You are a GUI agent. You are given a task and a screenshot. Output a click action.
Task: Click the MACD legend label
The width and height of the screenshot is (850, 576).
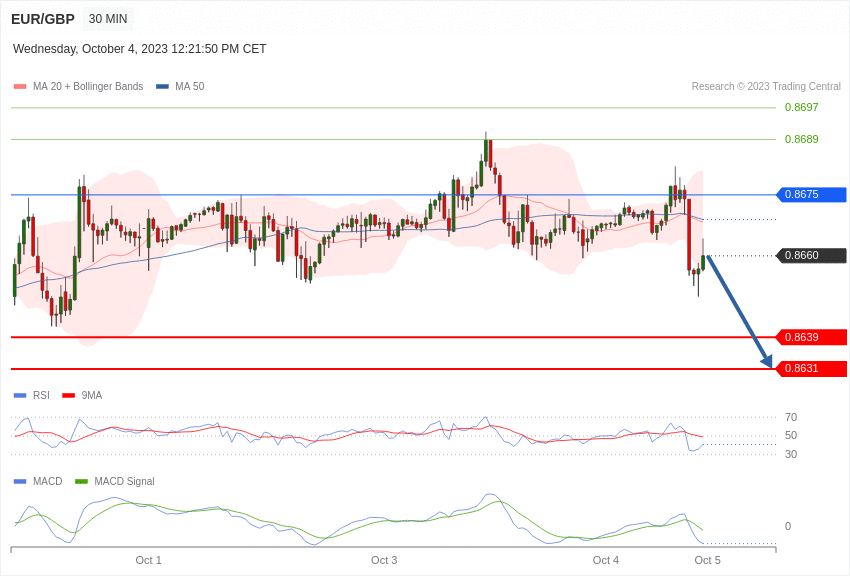[48, 481]
